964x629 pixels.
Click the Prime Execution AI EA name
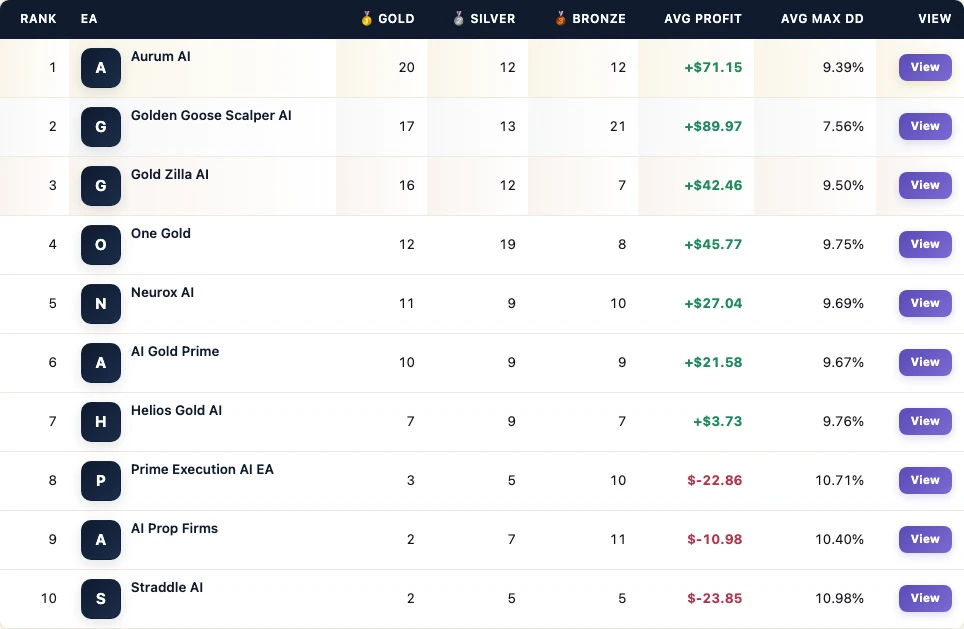pyautogui.click(x=202, y=470)
